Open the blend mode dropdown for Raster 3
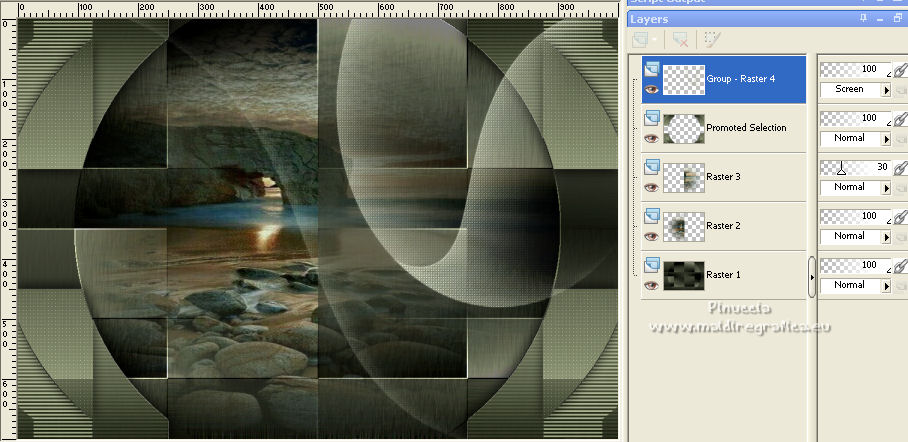This screenshot has height=442, width=908. coord(855,187)
